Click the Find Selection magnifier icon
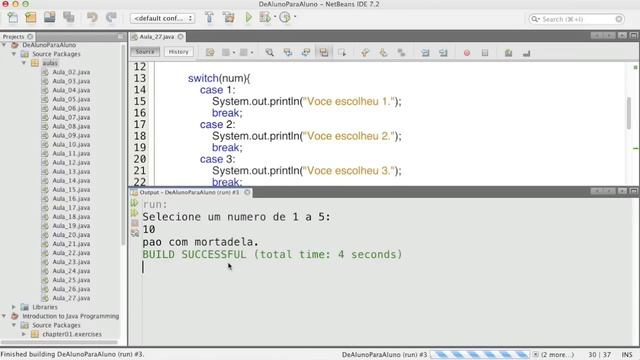 click(269, 53)
